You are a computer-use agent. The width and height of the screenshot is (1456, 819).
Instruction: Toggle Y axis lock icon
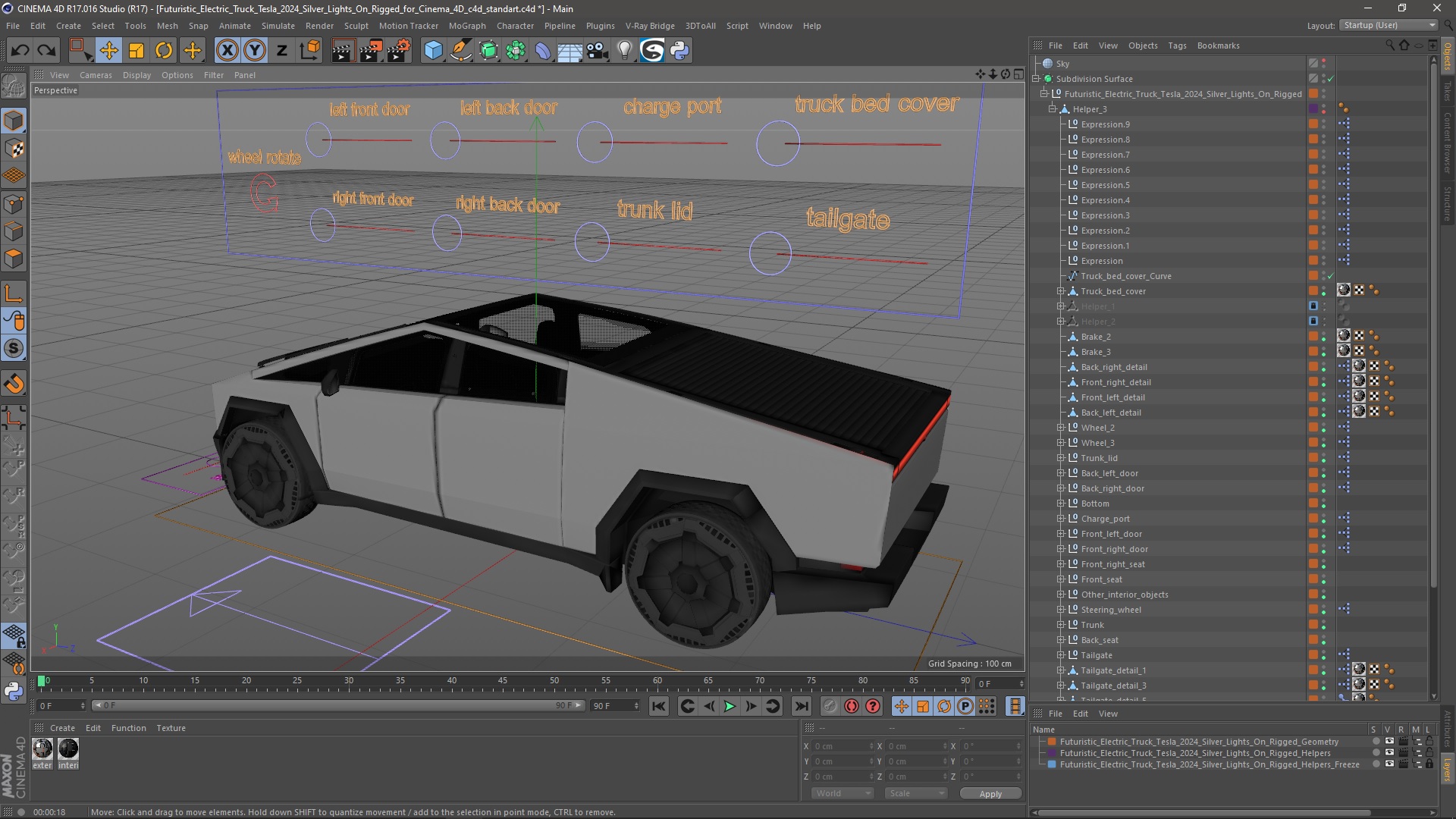[x=255, y=51]
